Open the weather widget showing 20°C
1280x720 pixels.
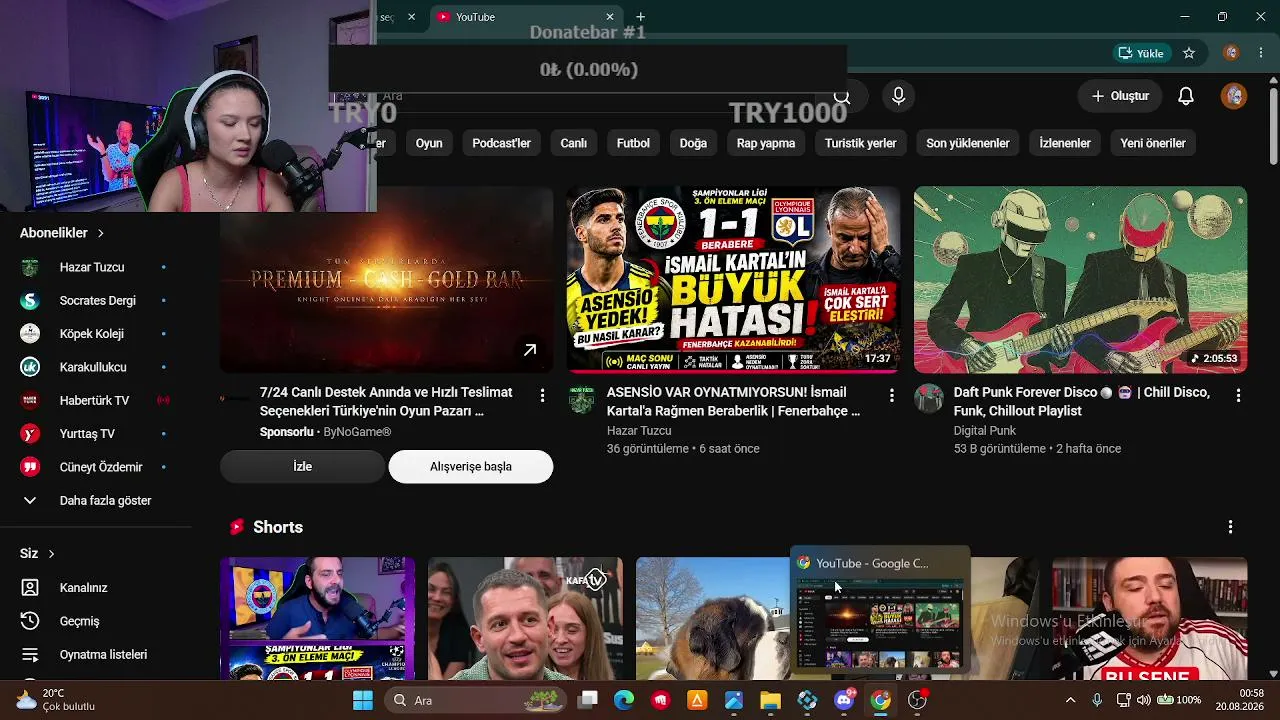click(56, 700)
